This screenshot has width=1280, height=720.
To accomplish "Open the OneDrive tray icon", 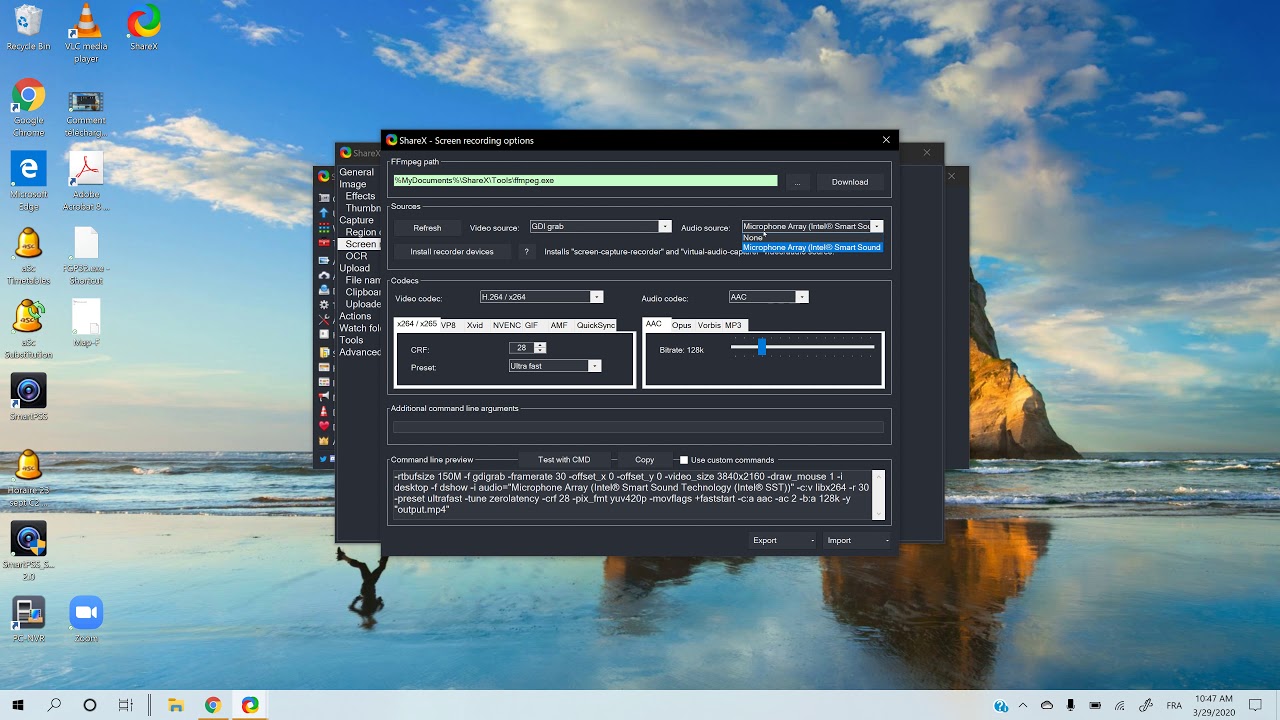I will (1047, 706).
